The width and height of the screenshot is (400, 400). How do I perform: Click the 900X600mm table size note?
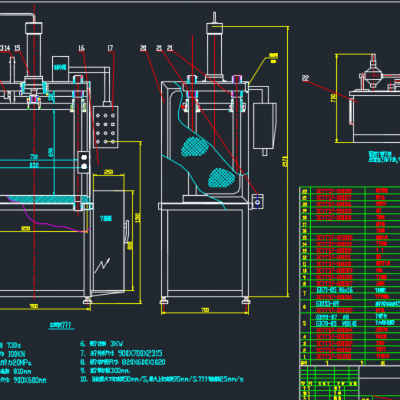click(30, 380)
